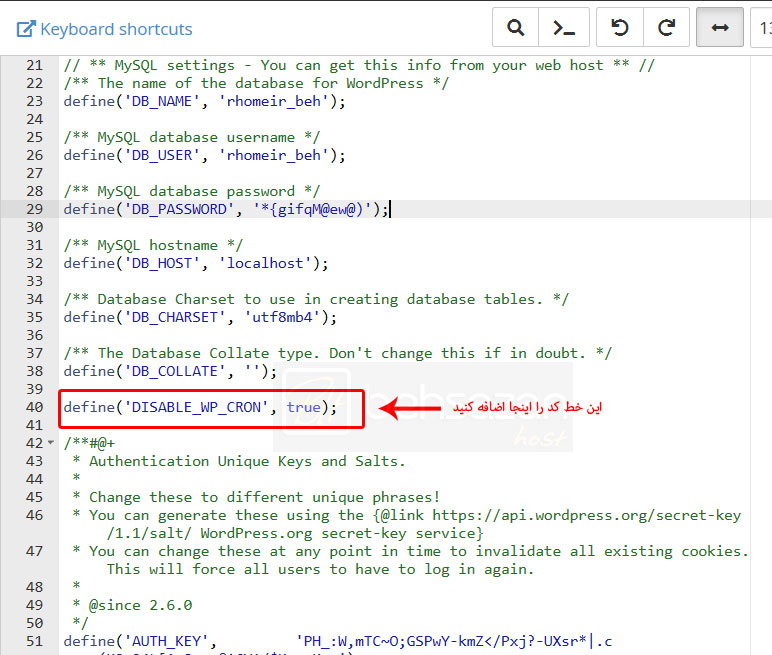Image resolution: width=772 pixels, height=655 pixels.
Task: Click the 'Database Charset to use' comment
Action: (316, 299)
